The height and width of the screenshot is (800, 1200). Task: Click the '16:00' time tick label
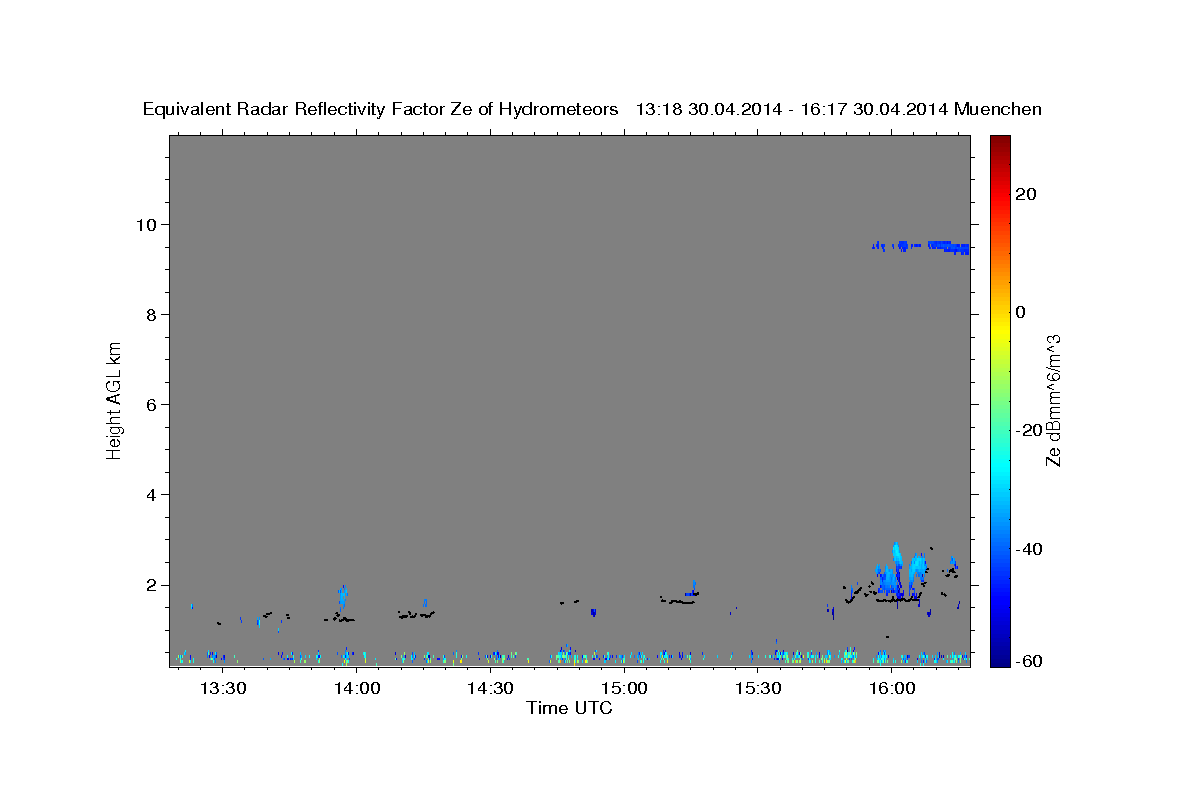893,688
